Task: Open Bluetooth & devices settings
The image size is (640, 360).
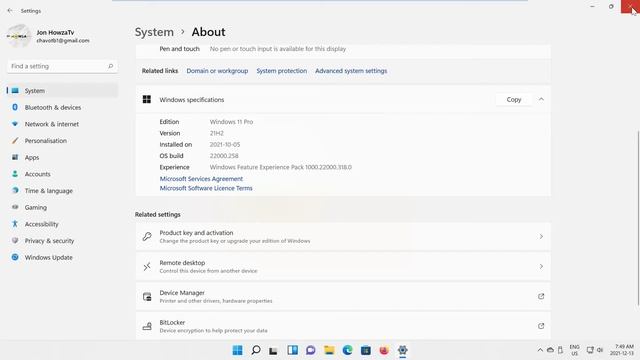Action: click(x=62, y=107)
